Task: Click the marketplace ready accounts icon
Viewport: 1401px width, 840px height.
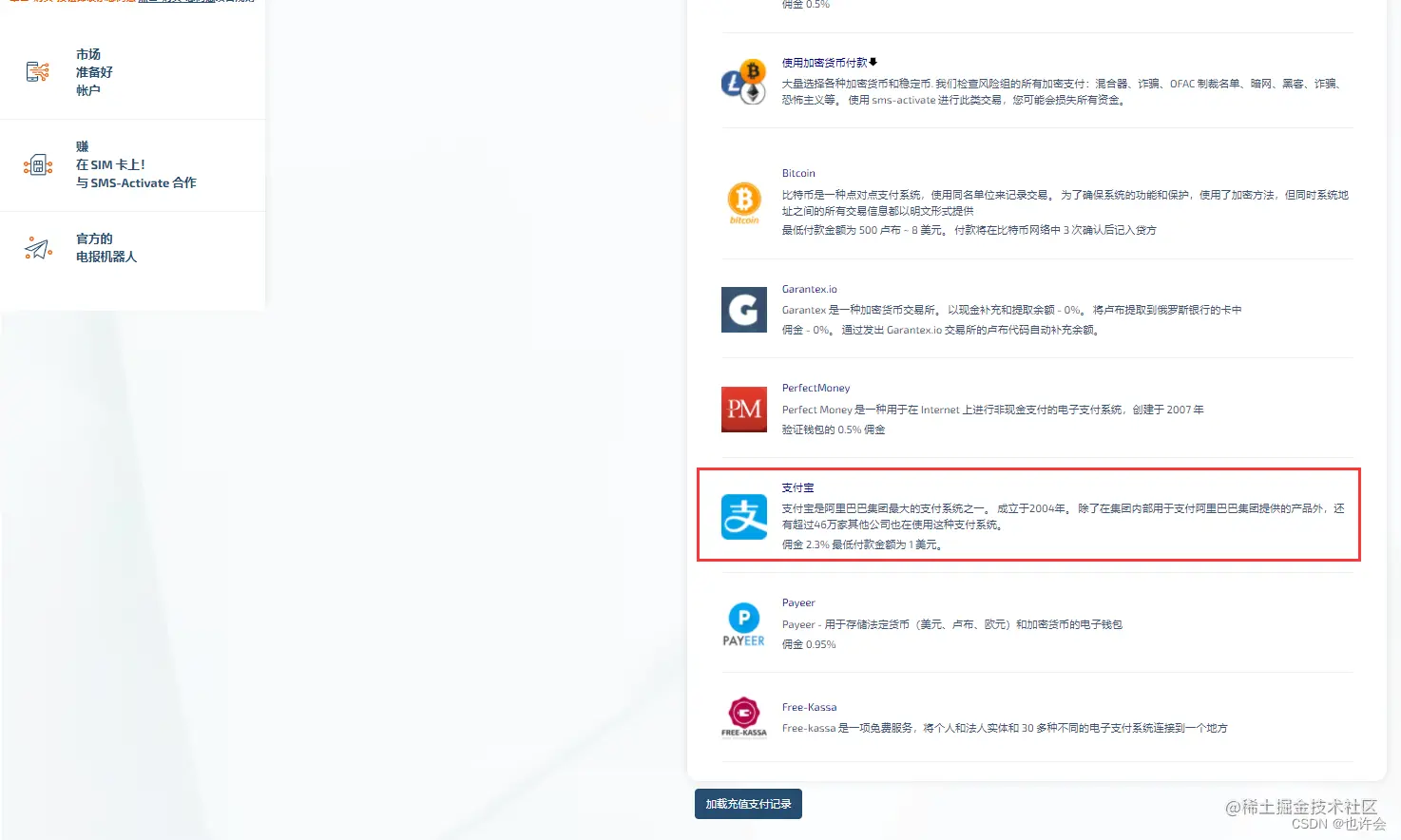Action: [38, 71]
